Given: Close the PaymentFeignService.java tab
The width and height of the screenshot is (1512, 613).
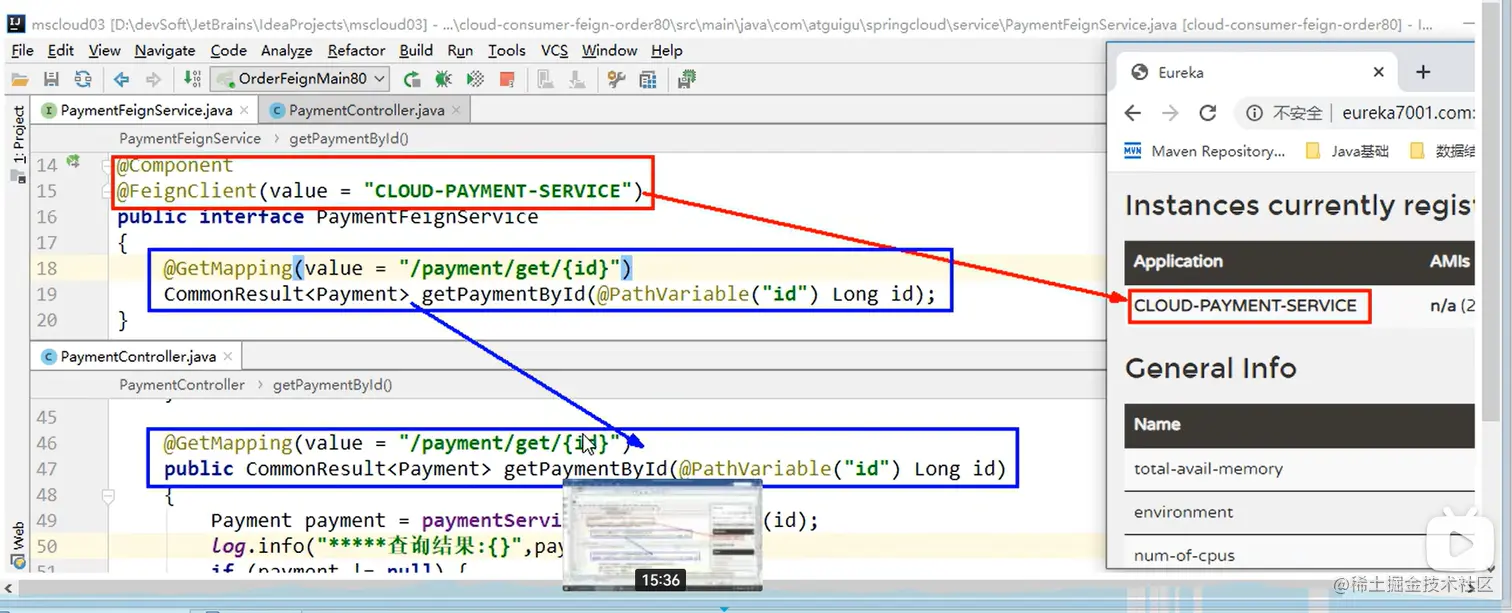Looking at the screenshot, I should pos(244,110).
